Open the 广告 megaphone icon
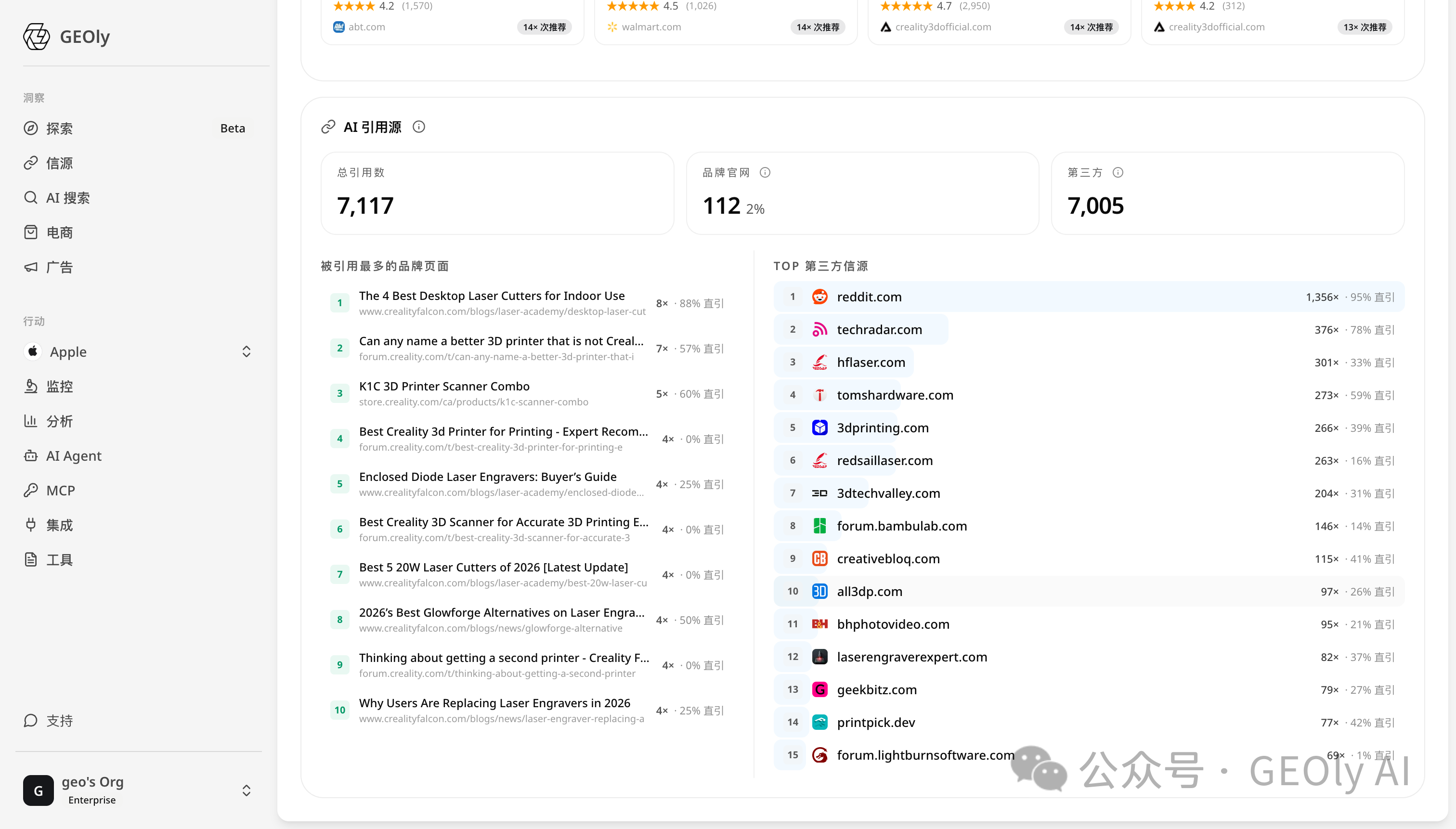The height and width of the screenshot is (829, 1456). (31, 267)
